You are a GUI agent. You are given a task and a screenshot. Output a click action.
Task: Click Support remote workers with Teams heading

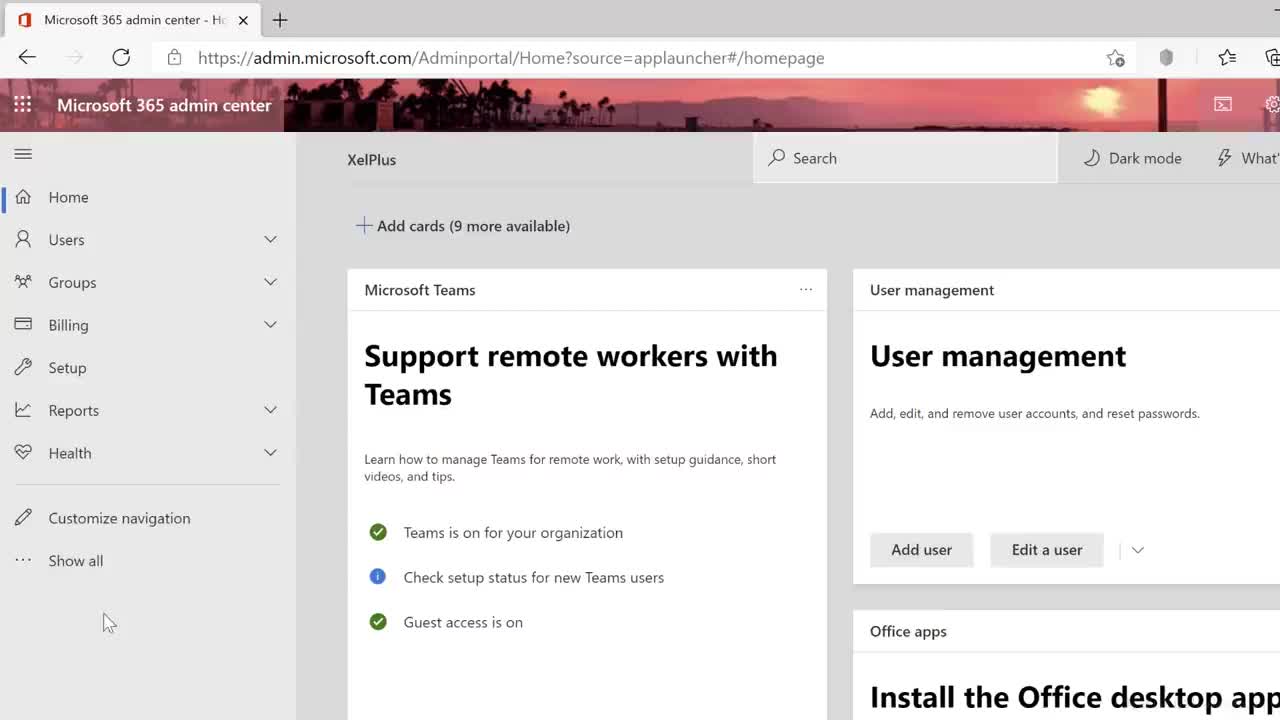571,375
